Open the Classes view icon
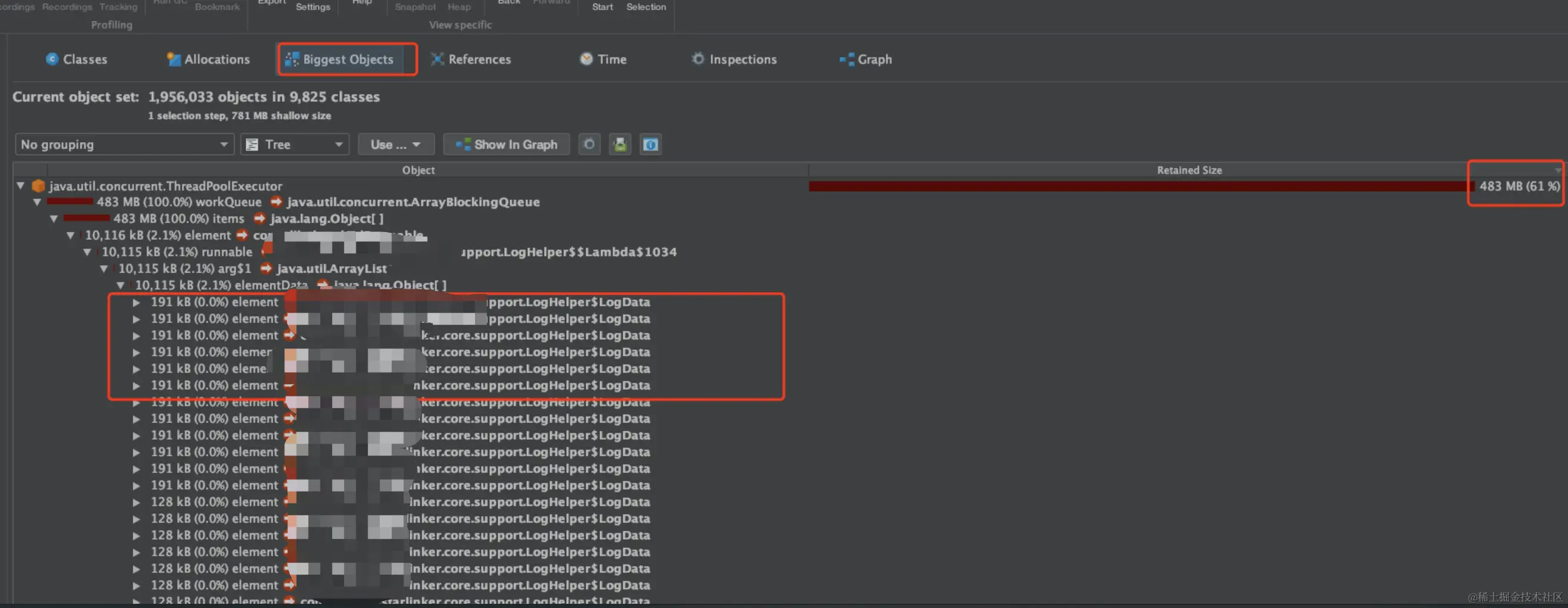Viewport: 1568px width, 608px height. click(x=52, y=59)
